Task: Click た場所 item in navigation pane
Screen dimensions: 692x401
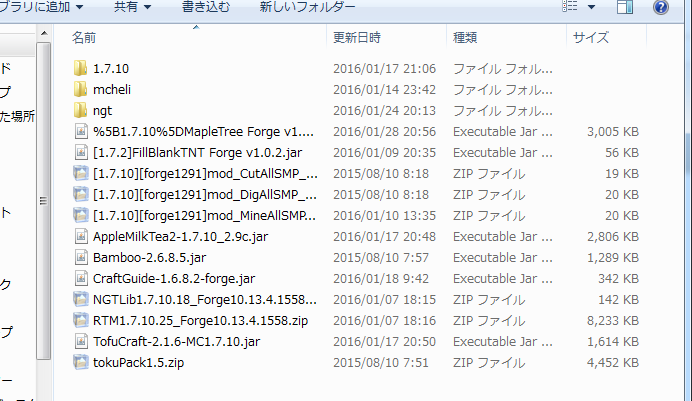Action: coord(17,116)
